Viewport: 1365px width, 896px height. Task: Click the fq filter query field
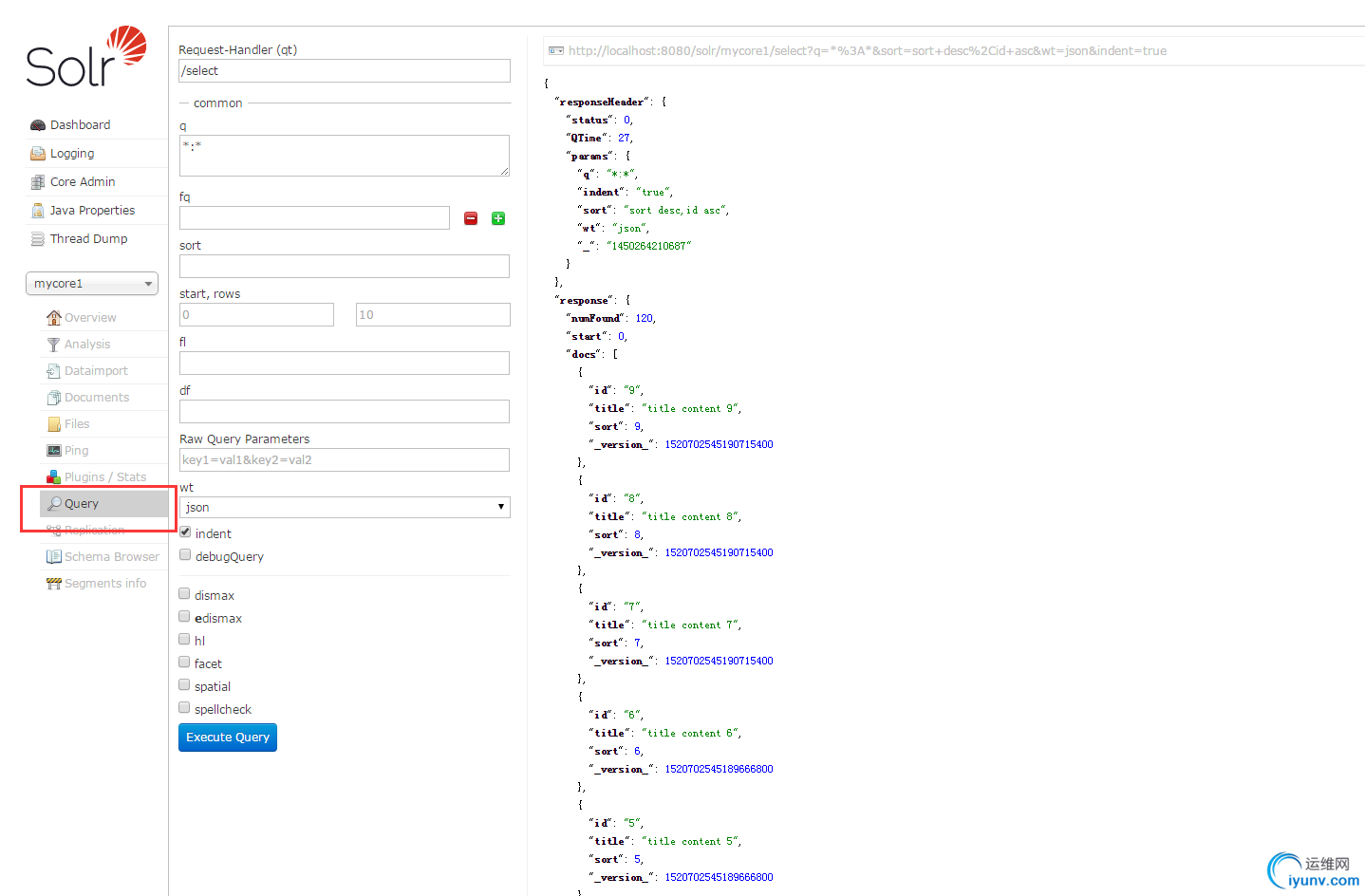pos(314,217)
